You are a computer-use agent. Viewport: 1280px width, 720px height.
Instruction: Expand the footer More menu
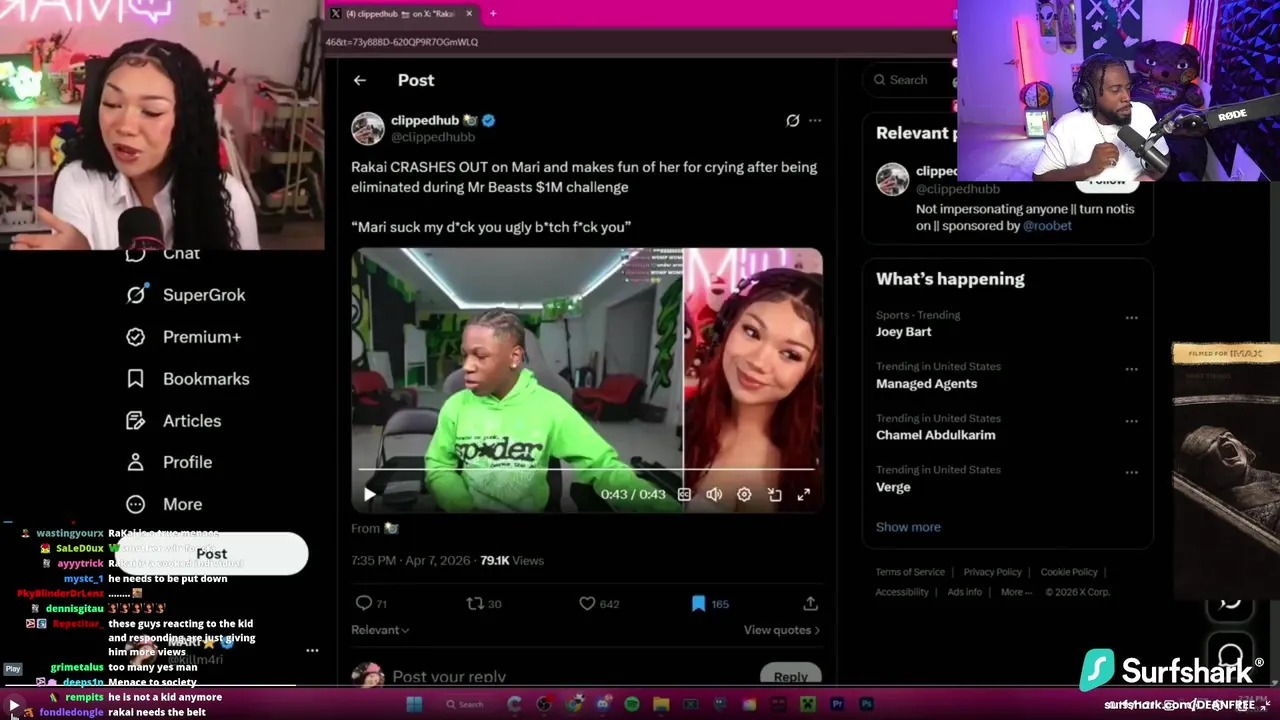pos(1015,592)
